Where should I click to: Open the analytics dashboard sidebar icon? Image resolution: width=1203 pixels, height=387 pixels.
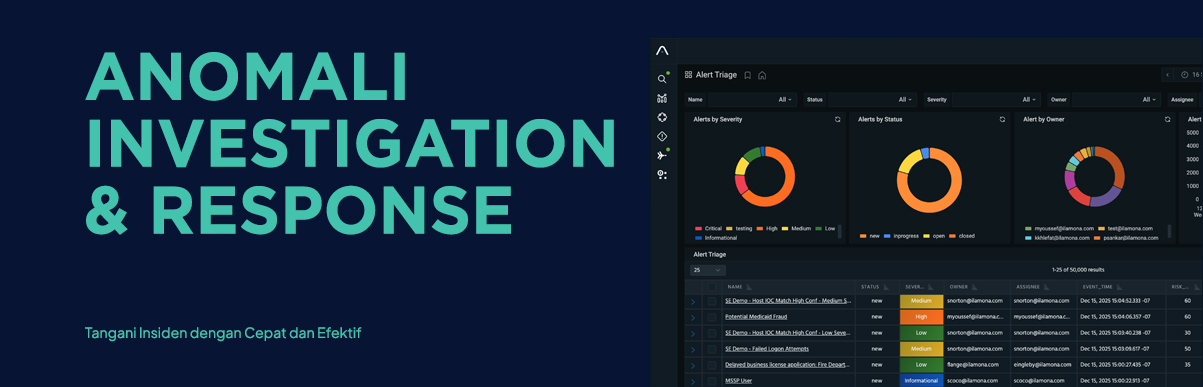[662, 98]
